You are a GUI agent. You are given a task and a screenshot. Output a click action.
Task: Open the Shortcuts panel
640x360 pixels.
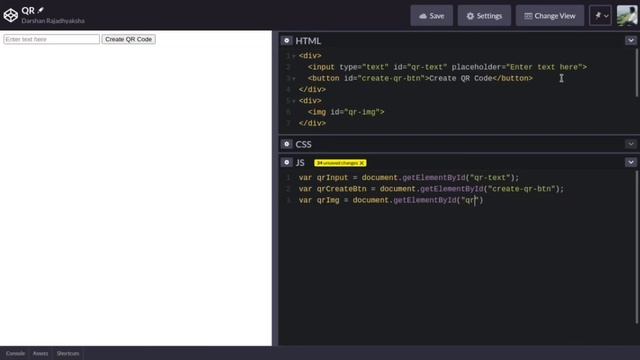coord(68,353)
